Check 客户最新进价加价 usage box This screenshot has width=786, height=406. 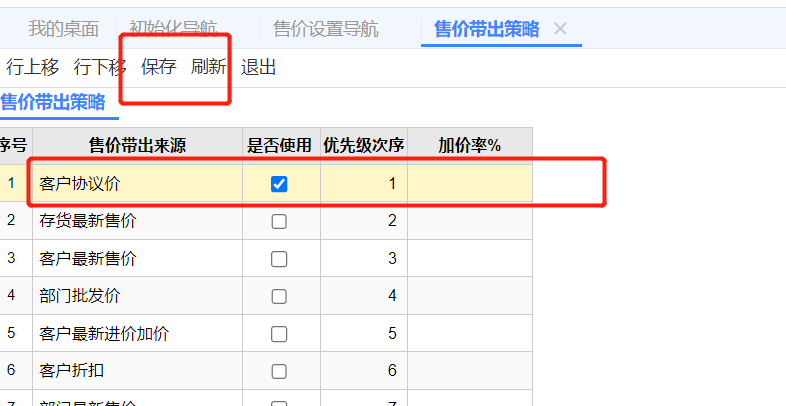(x=279, y=334)
